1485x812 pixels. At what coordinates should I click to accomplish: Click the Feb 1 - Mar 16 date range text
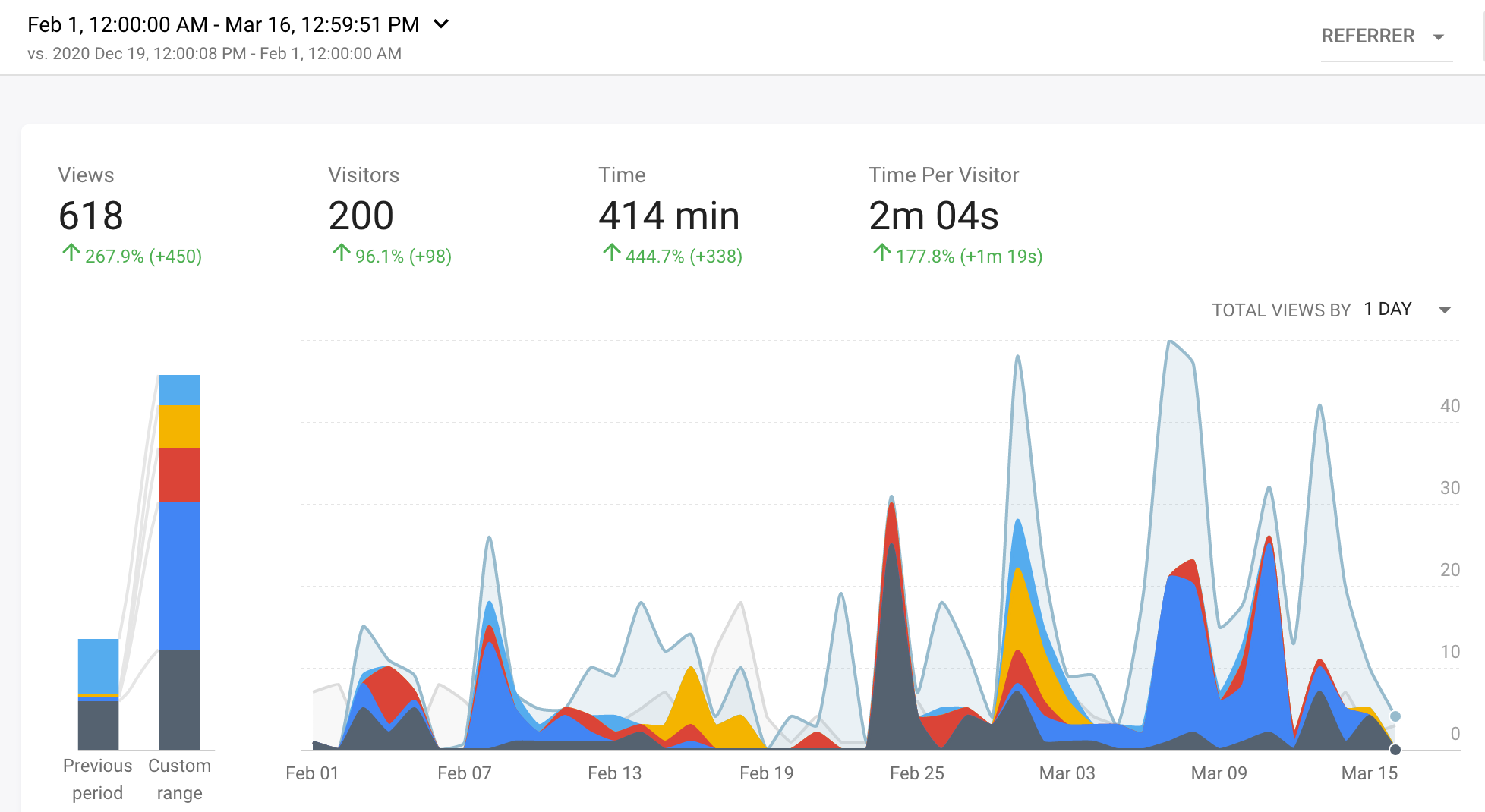coord(223,25)
